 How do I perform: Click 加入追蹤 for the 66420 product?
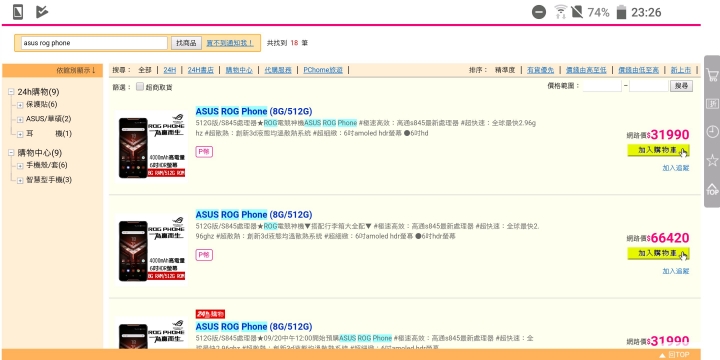(x=676, y=271)
